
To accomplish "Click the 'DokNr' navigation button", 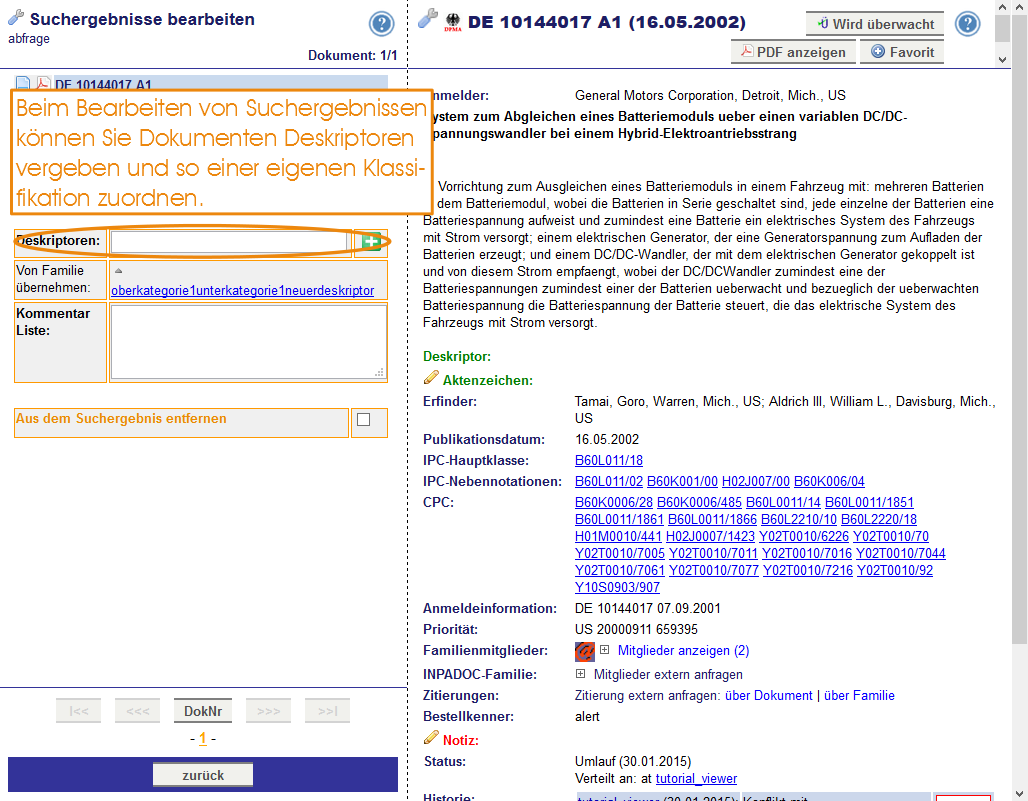I will coord(203,711).
